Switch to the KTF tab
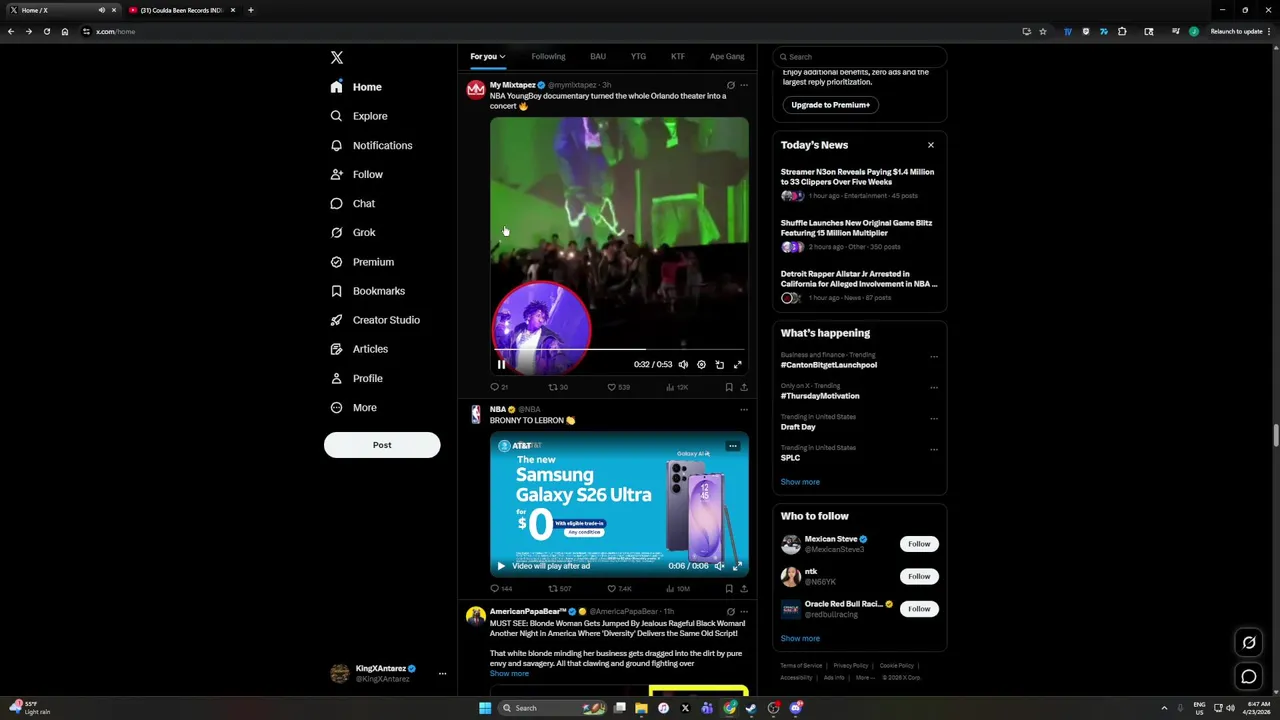Viewport: 1280px width, 720px height. (678, 57)
